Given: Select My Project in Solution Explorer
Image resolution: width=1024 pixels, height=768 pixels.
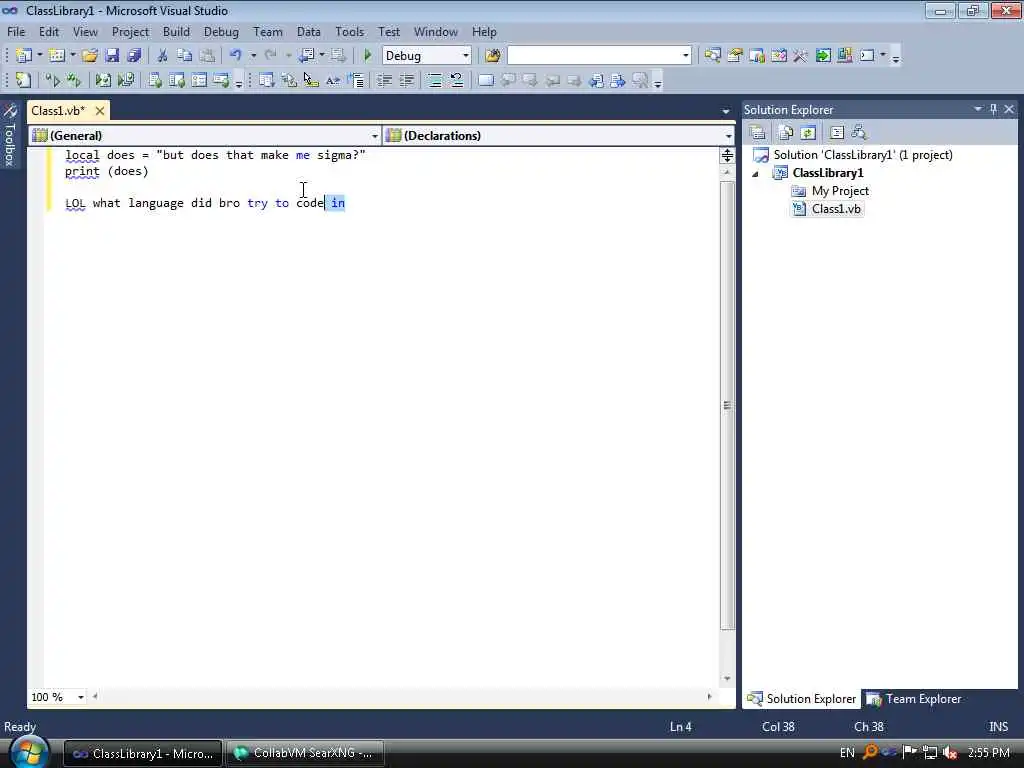Looking at the screenshot, I should [x=840, y=191].
